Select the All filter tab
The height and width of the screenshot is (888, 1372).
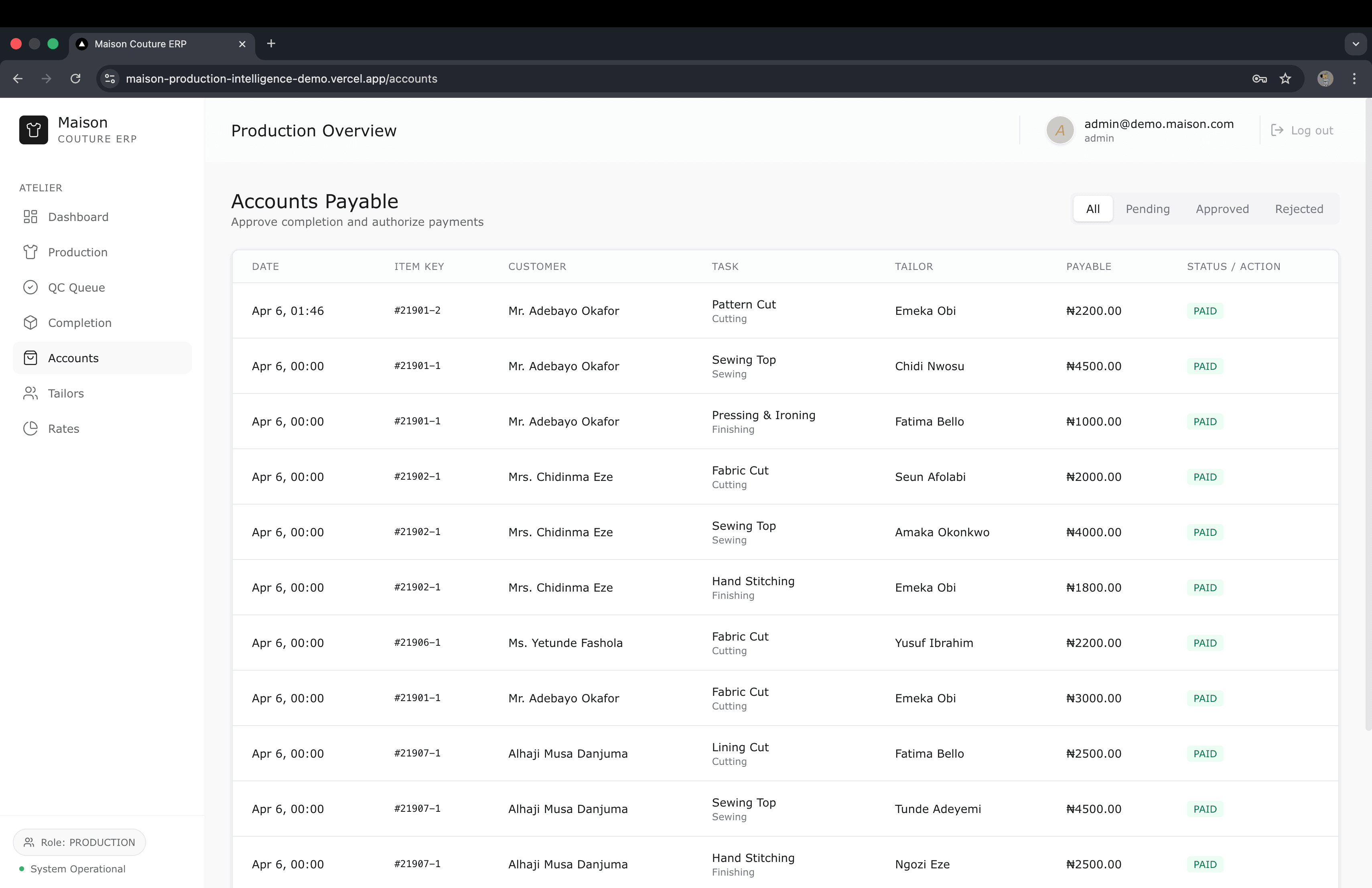pos(1092,209)
